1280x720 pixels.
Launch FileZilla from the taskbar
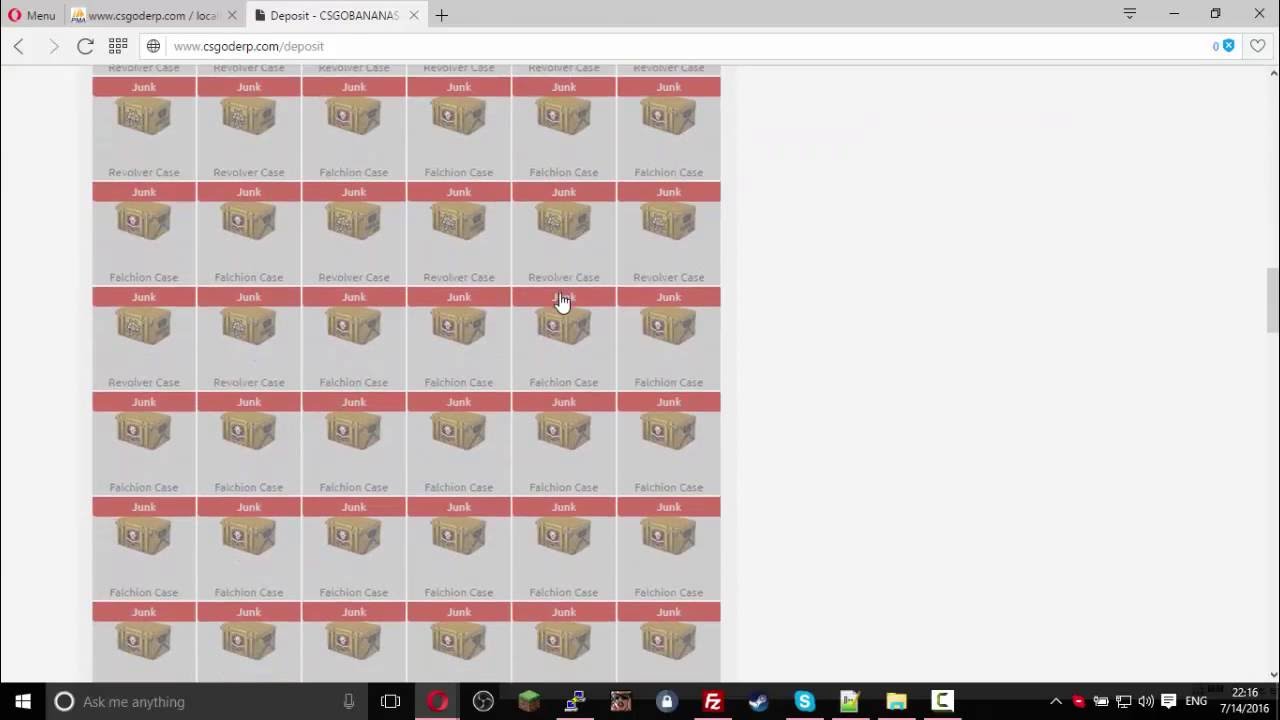point(713,701)
